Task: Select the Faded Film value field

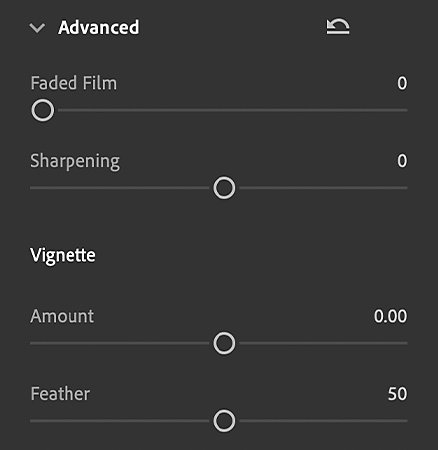Action: (402, 83)
